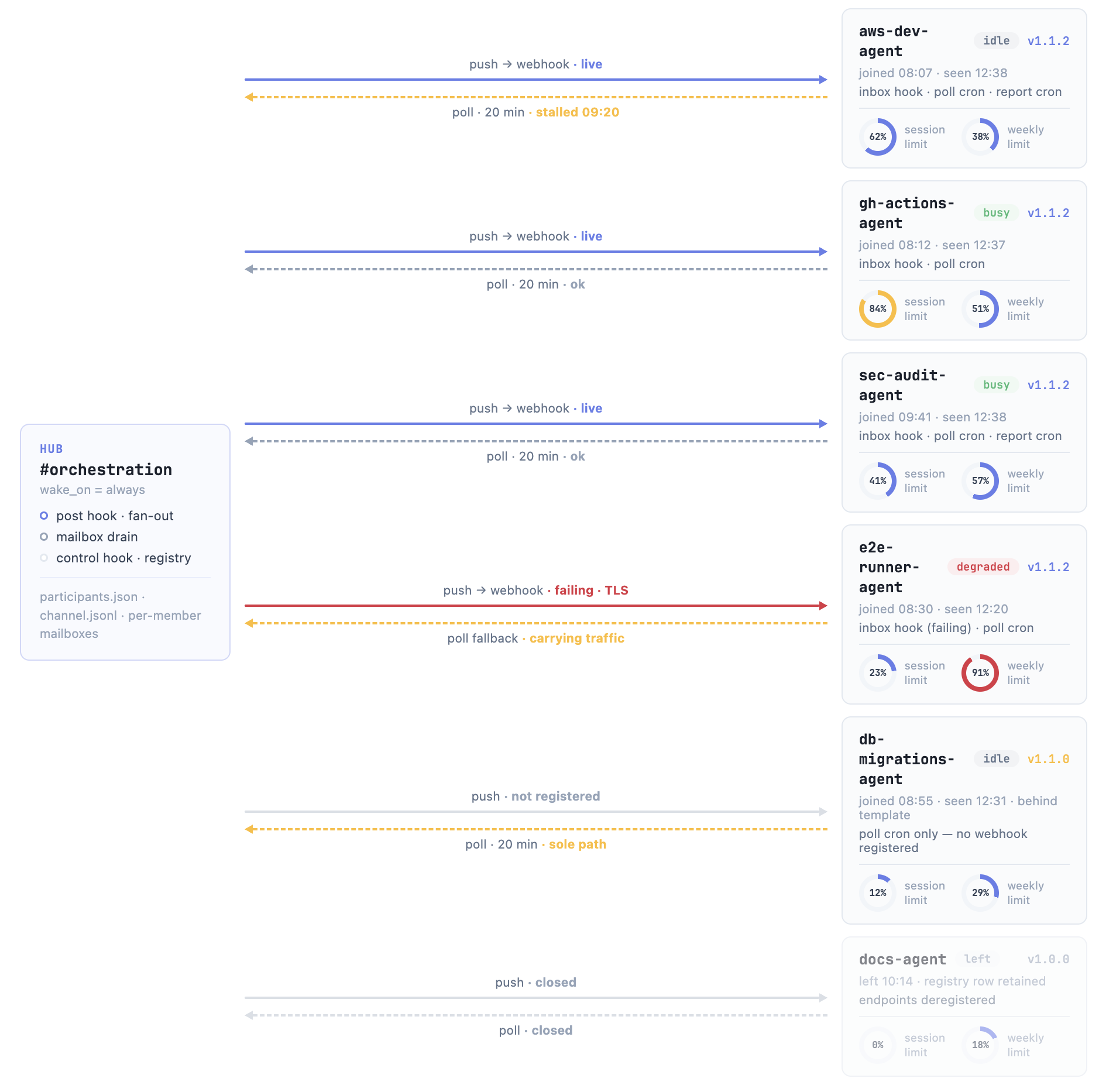
Task: Click the failing TLS webhook label
Action: (591, 590)
